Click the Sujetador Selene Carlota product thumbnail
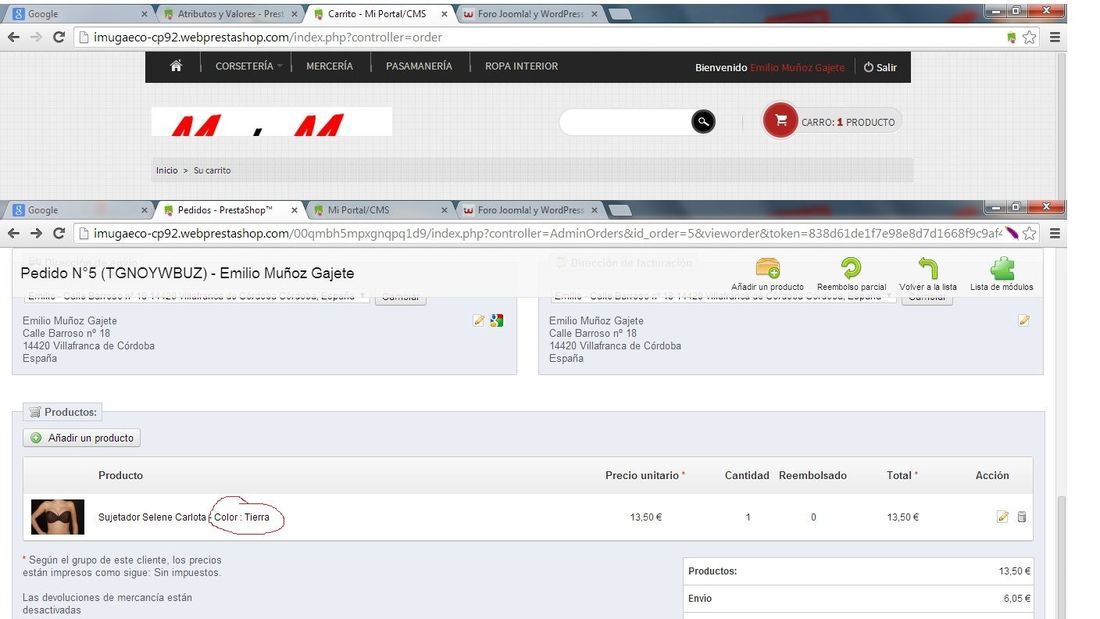Viewport: 1100px width, 619px height. [58, 517]
